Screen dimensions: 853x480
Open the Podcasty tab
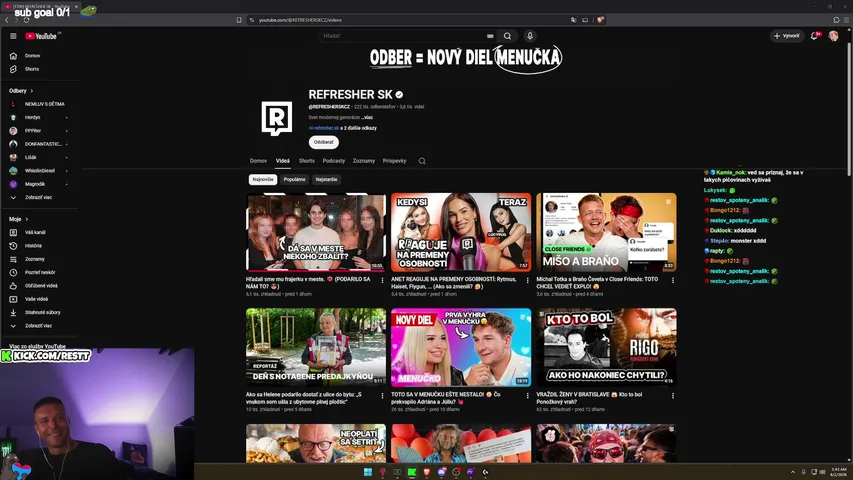click(x=334, y=161)
